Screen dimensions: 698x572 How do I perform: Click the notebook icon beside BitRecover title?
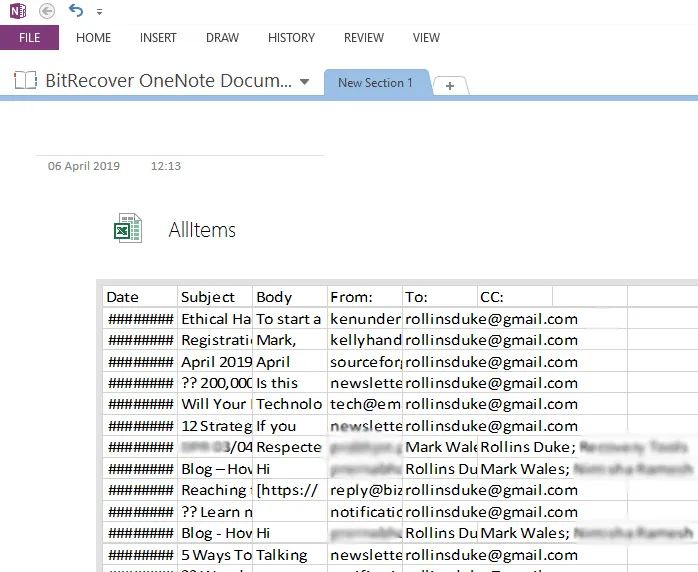[26, 81]
